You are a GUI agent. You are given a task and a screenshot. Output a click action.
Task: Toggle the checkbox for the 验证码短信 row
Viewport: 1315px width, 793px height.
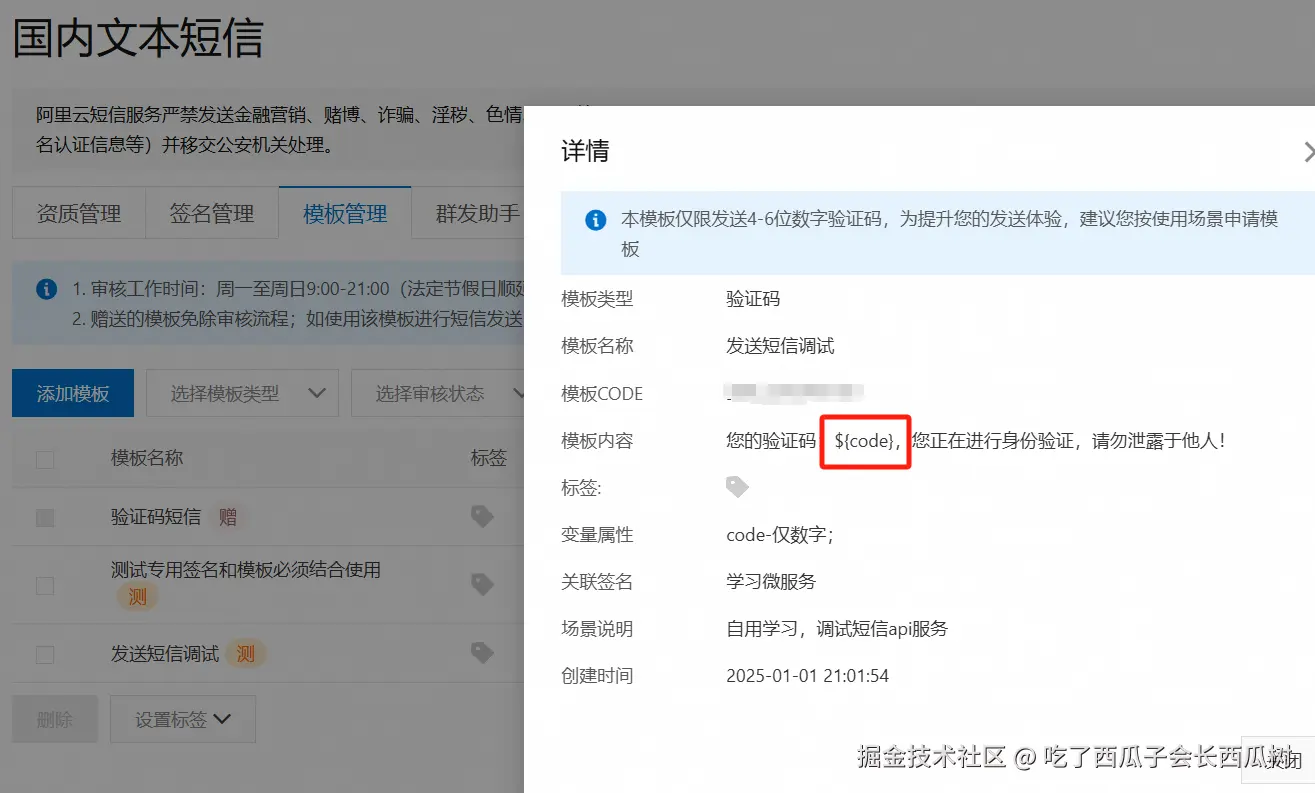(45, 517)
